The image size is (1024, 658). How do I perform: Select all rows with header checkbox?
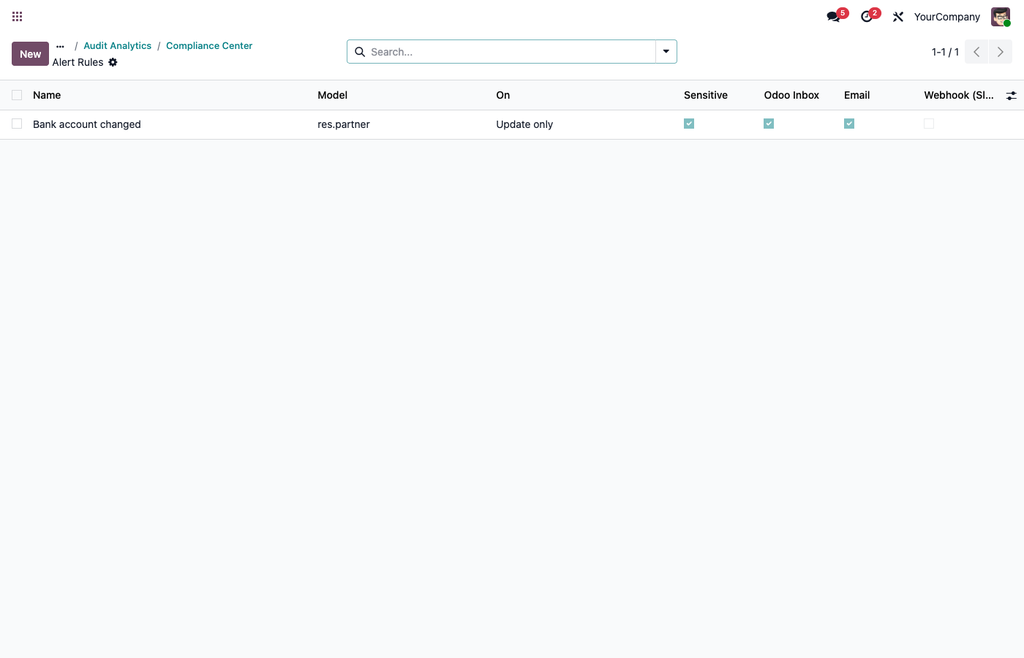[x=17, y=95]
